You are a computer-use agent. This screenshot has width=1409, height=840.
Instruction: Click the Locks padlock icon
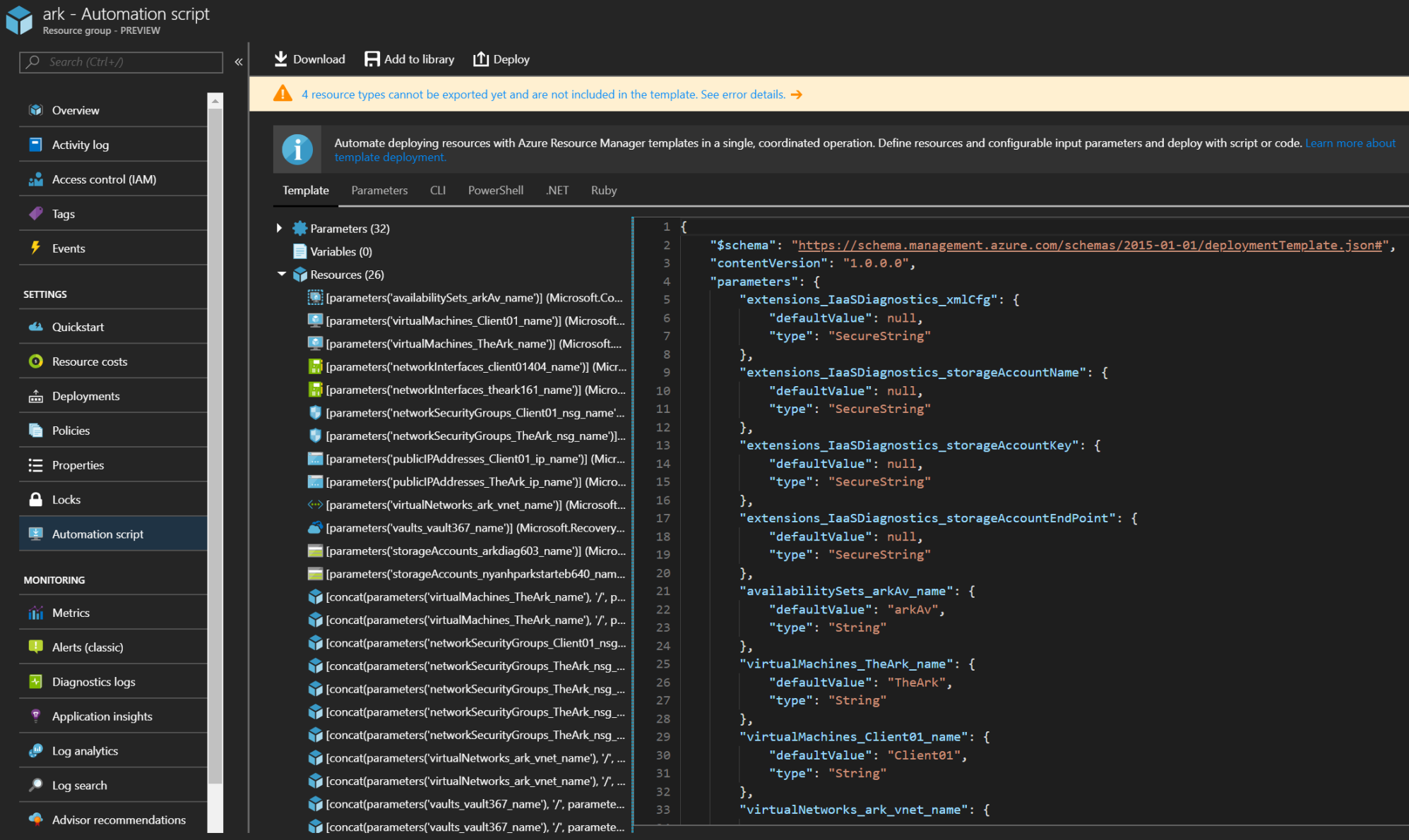35,500
